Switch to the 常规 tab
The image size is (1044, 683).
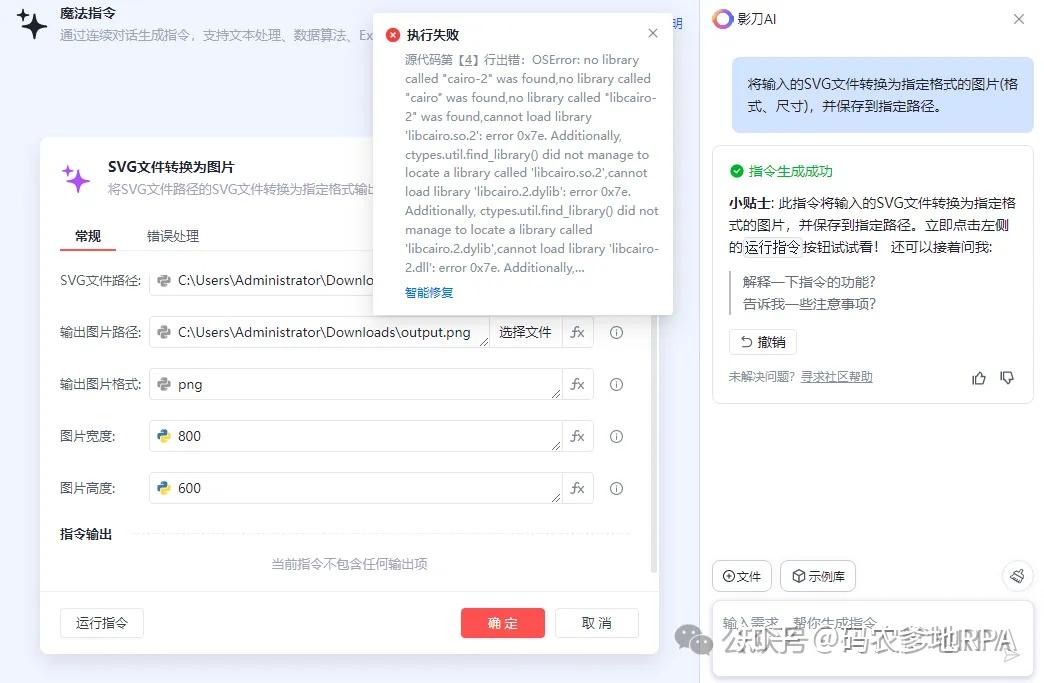[88, 236]
